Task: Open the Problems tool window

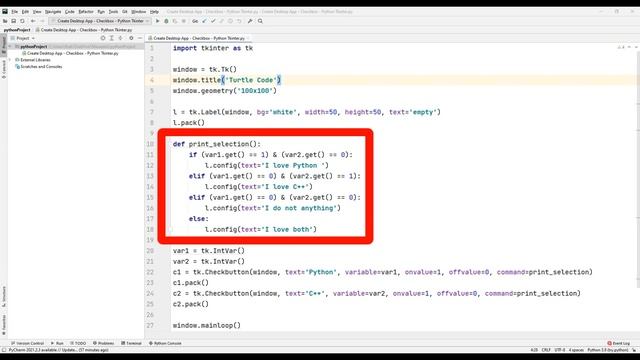Action: tap(104, 343)
